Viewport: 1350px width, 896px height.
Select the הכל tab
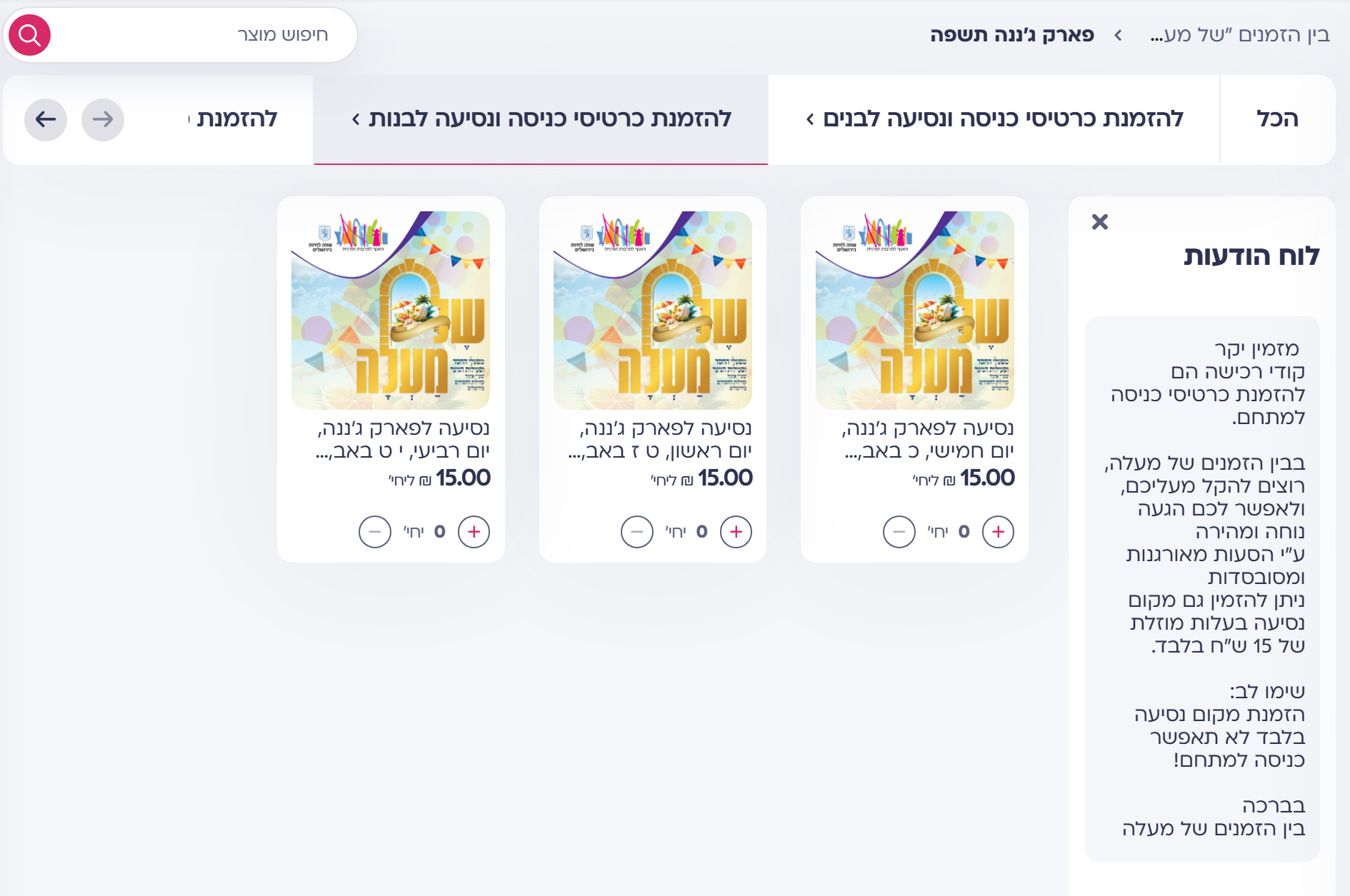1276,119
